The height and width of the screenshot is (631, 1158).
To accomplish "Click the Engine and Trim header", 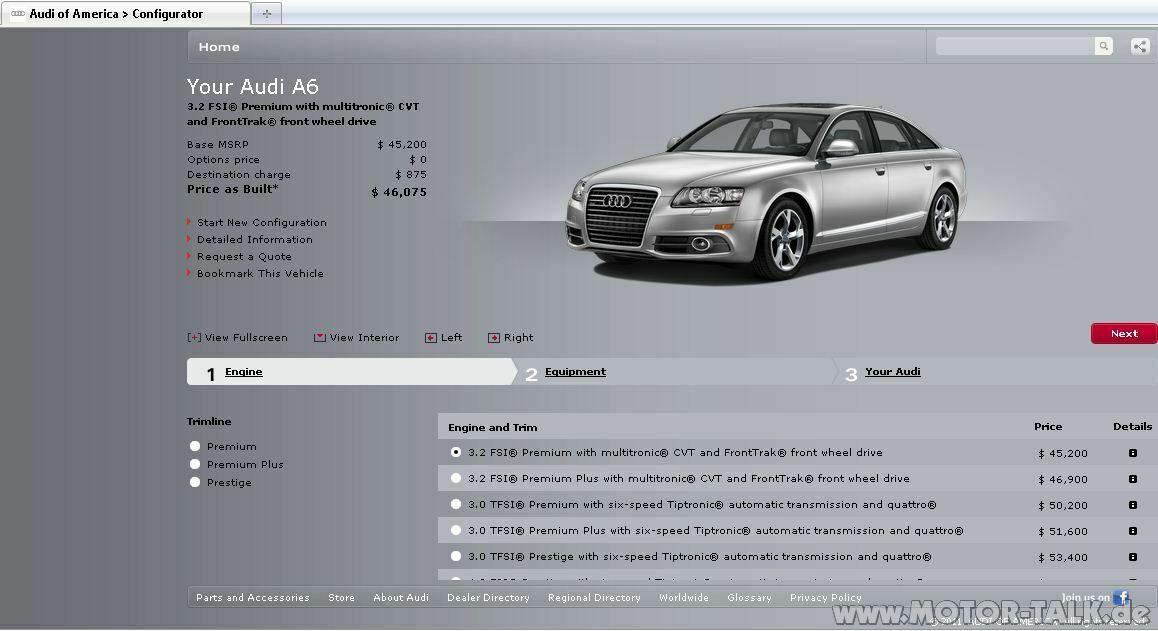I will click(x=493, y=427).
